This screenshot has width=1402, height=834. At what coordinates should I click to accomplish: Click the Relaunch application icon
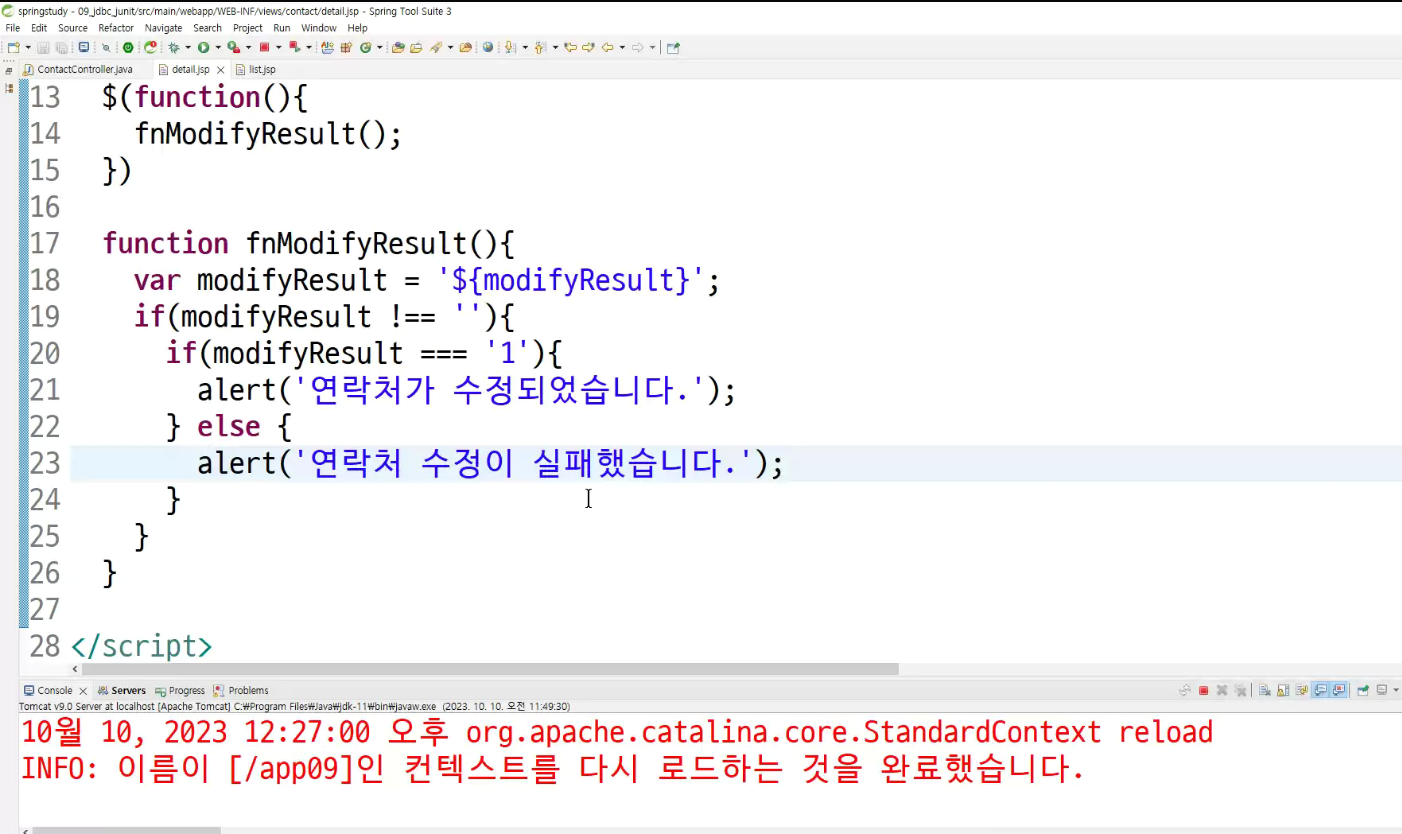click(x=150, y=47)
